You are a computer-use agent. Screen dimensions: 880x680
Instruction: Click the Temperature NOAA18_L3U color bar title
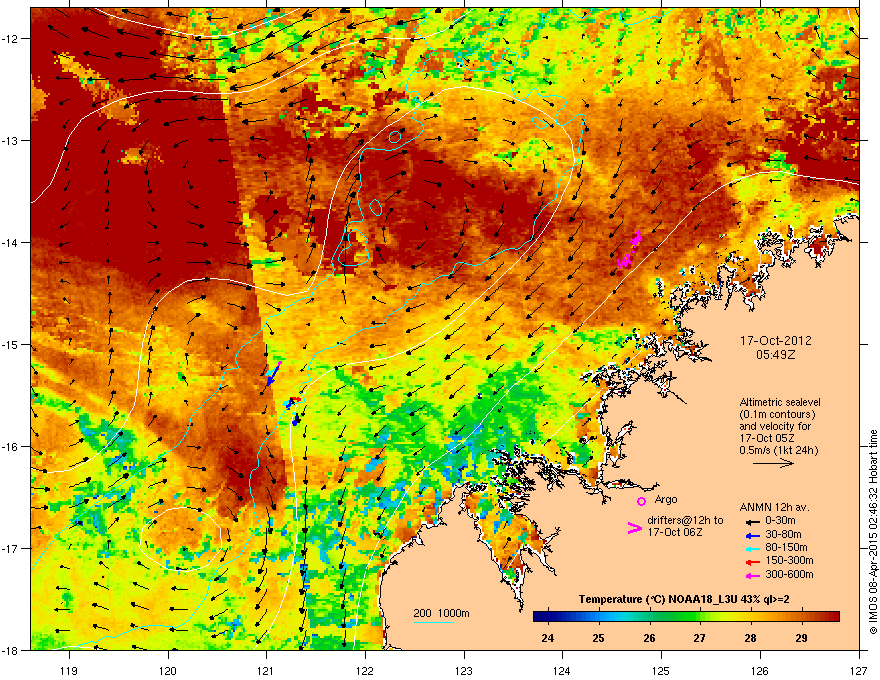click(x=684, y=600)
